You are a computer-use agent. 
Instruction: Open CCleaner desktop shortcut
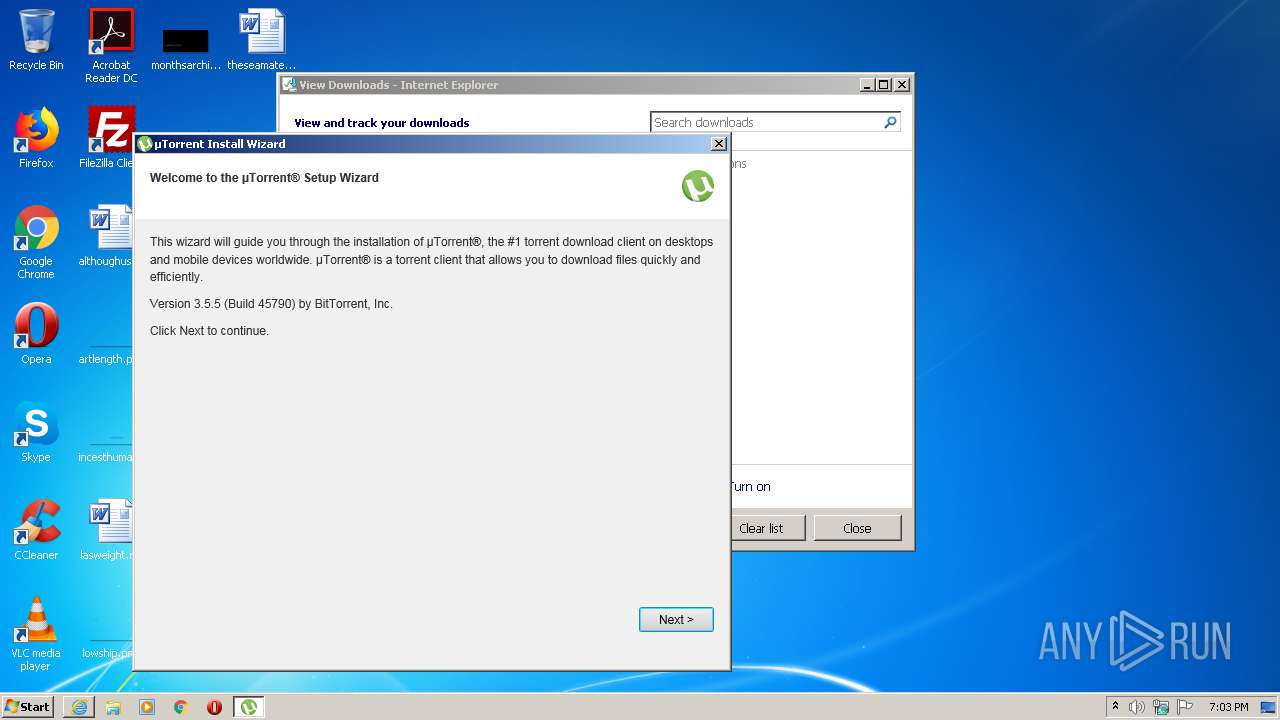click(36, 530)
